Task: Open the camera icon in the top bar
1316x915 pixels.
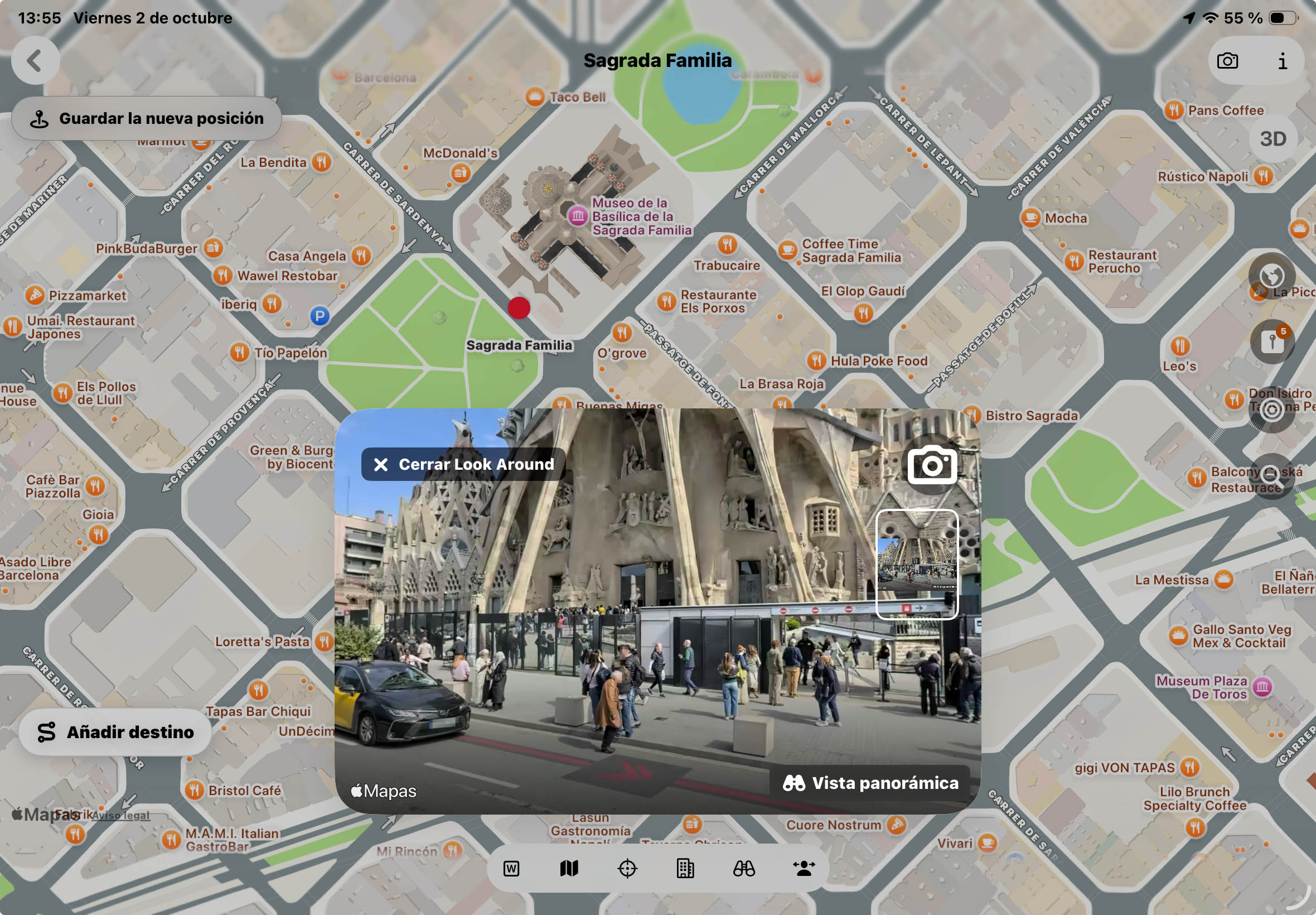Action: pyautogui.click(x=1227, y=61)
